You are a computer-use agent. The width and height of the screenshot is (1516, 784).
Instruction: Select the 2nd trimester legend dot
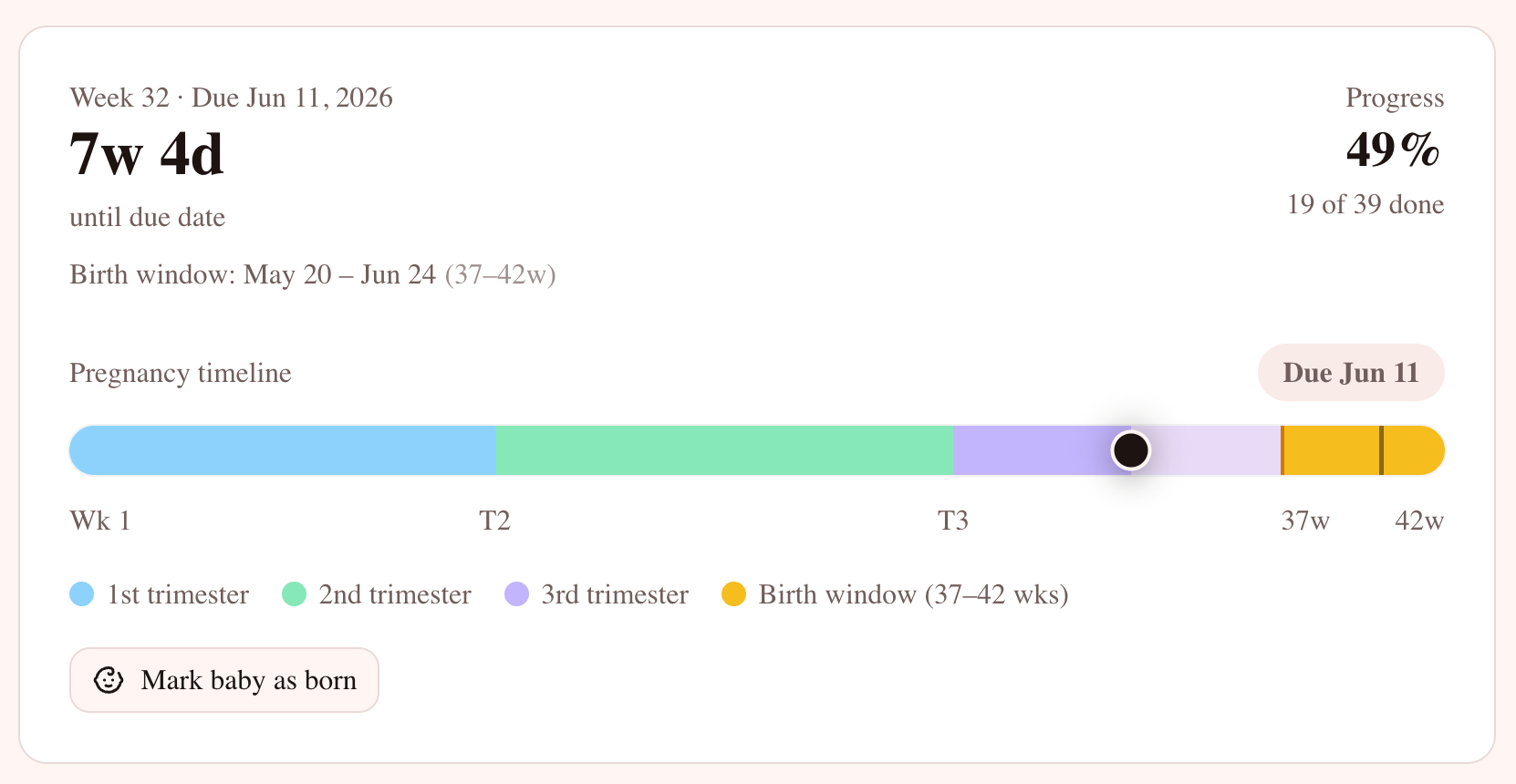coord(296,594)
